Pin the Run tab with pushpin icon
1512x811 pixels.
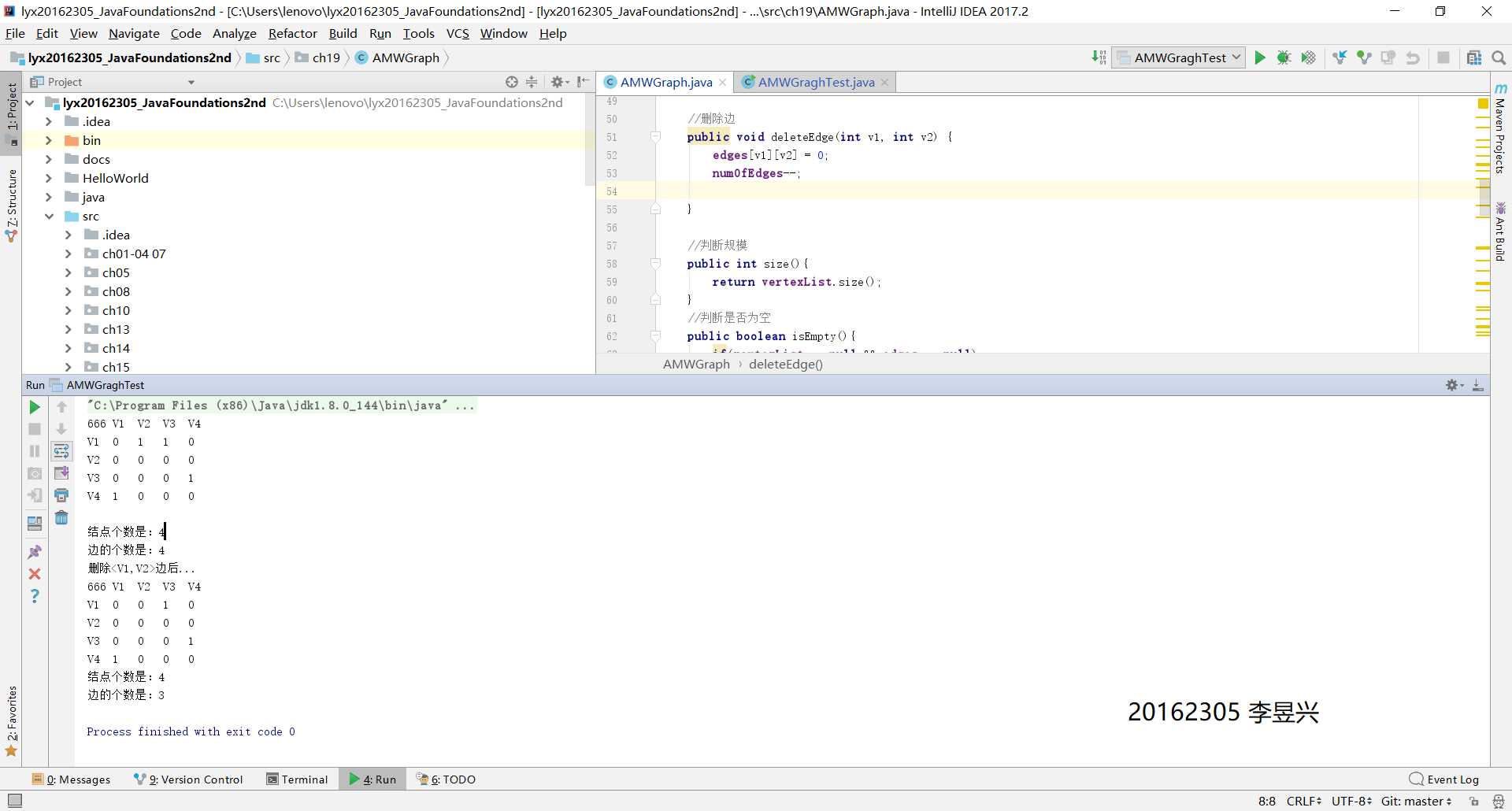pyautogui.click(x=35, y=552)
